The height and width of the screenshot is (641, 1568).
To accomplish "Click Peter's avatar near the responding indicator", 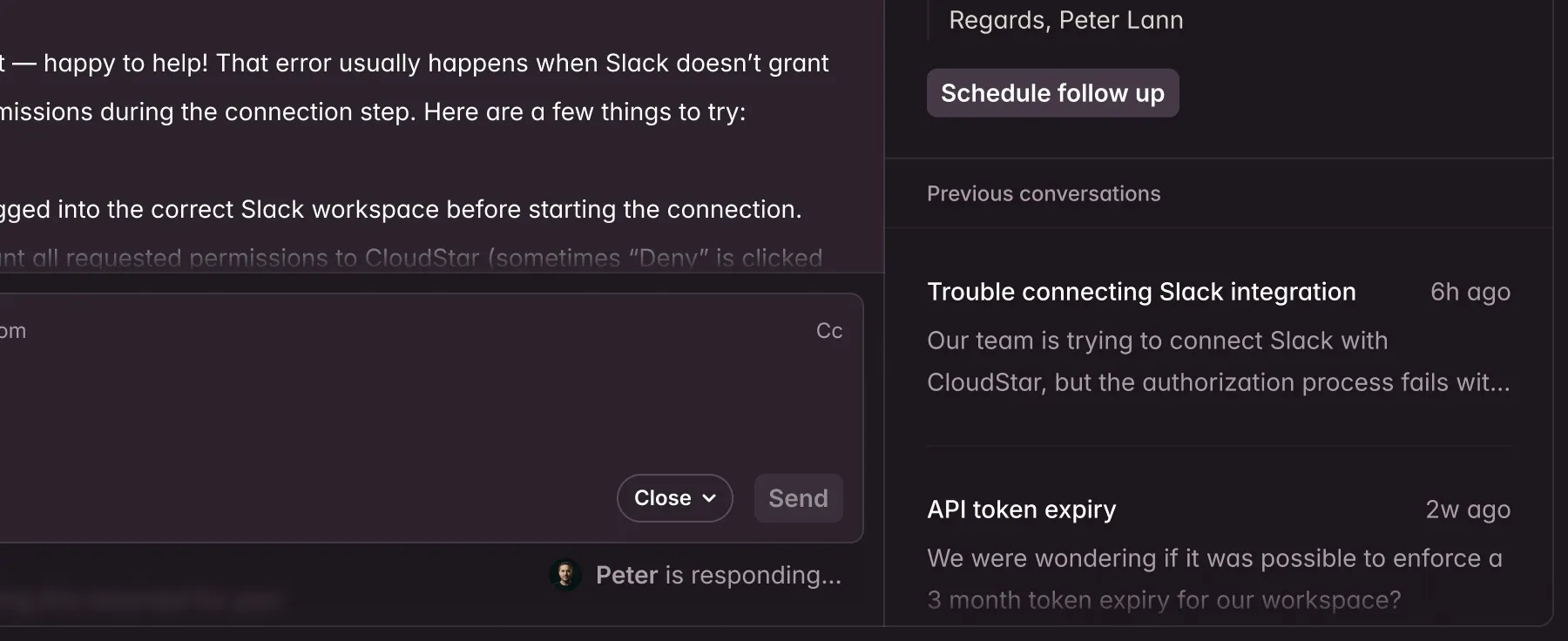I will tap(565, 575).
